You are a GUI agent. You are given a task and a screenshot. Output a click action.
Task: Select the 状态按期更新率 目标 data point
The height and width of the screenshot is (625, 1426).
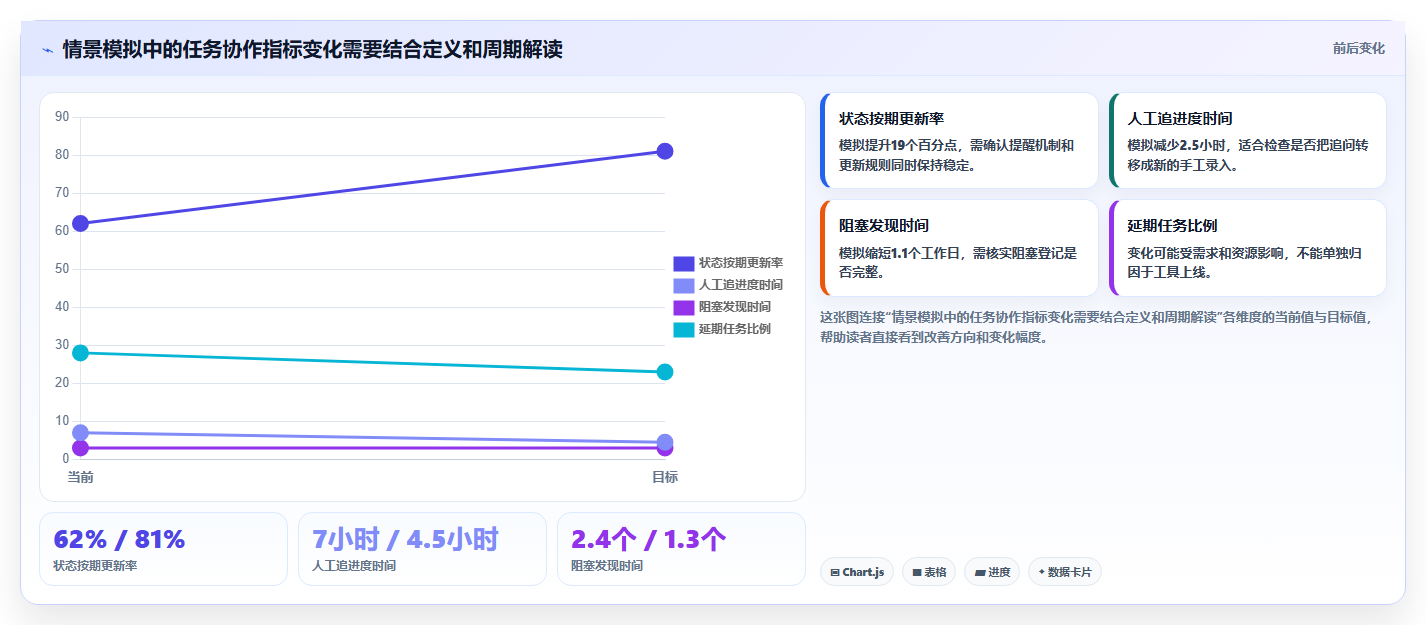[665, 151]
